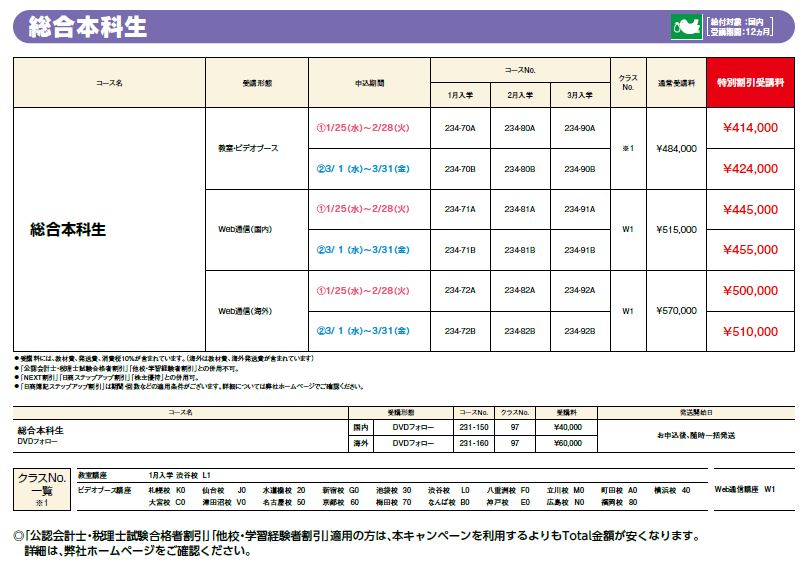Click the ¥570,000 regular fee cell

(x=676, y=311)
